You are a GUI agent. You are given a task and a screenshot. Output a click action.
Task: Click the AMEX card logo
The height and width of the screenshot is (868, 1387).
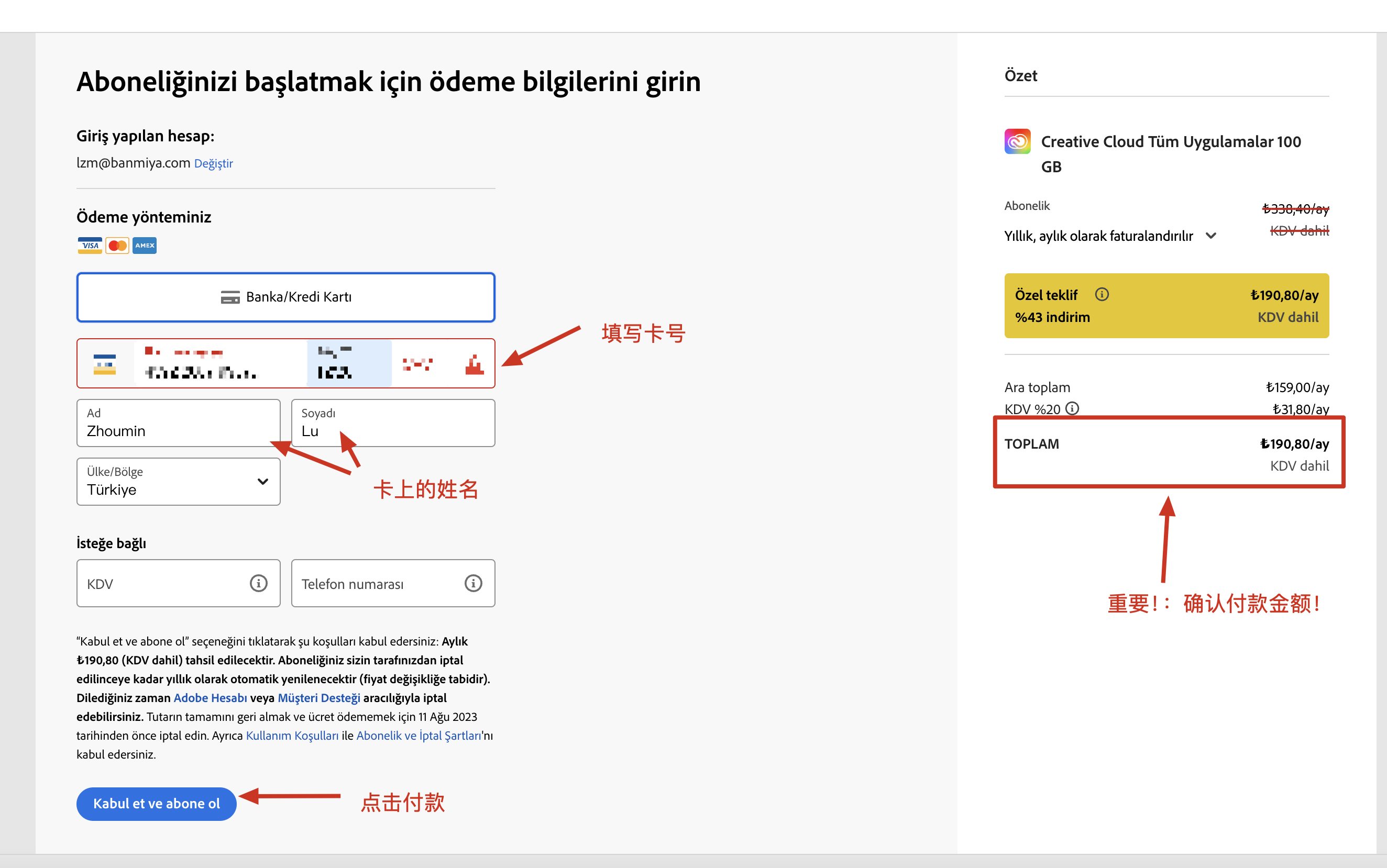coord(144,246)
